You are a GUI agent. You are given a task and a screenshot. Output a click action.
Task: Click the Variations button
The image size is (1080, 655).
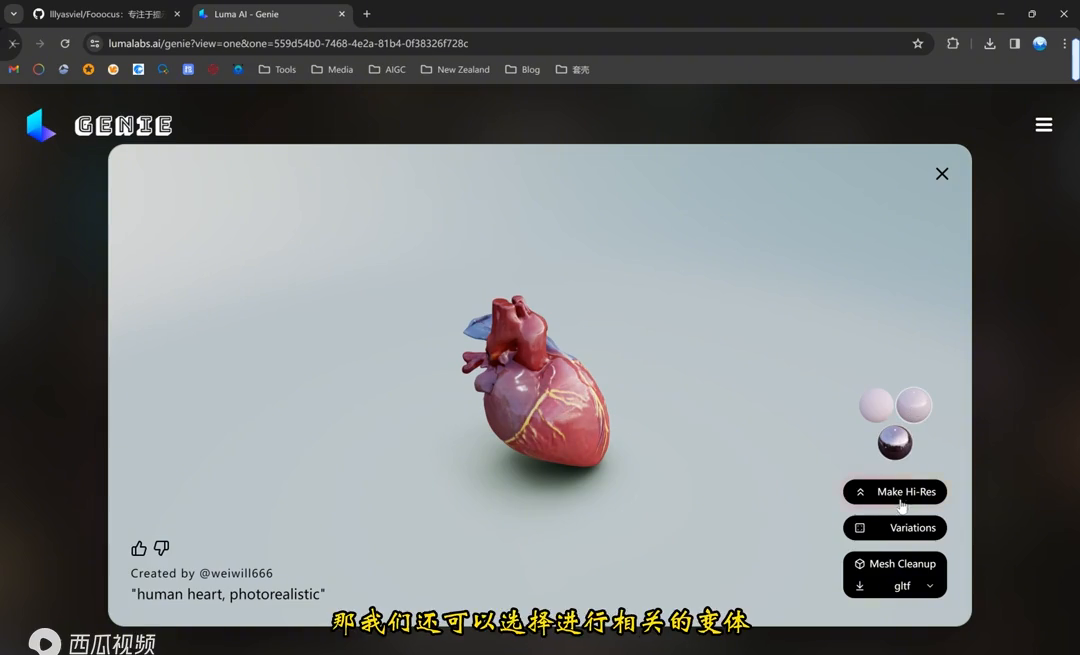click(895, 528)
